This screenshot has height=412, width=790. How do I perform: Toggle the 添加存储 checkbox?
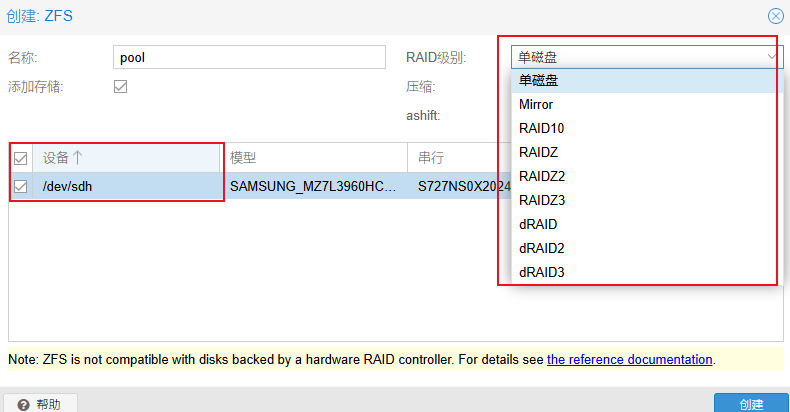pyautogui.click(x=121, y=87)
